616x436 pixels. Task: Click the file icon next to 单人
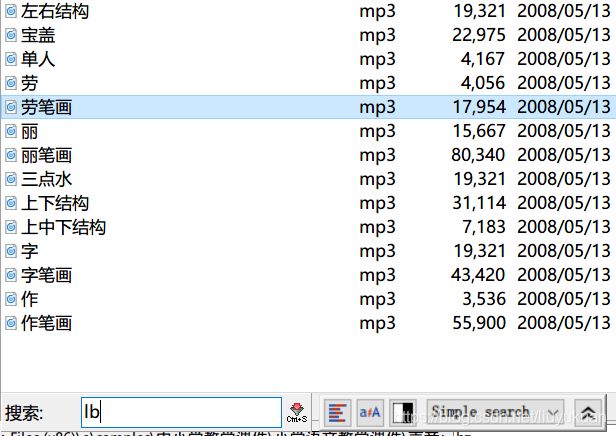tap(11, 59)
